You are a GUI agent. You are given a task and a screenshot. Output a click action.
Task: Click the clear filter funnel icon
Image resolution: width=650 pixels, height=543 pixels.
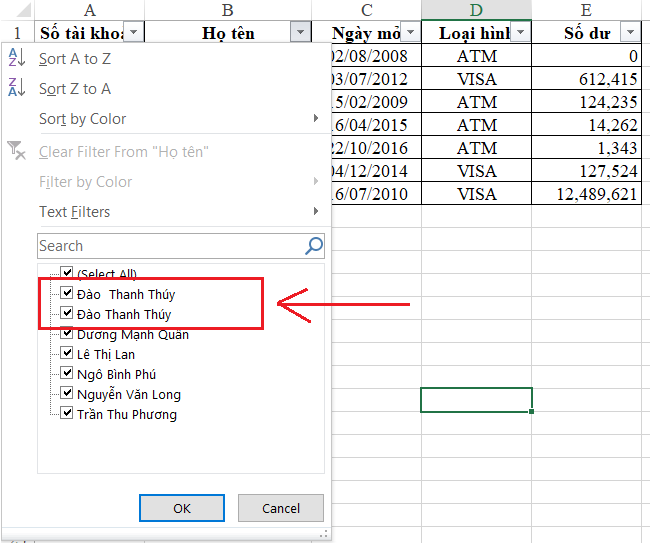click(x=17, y=150)
